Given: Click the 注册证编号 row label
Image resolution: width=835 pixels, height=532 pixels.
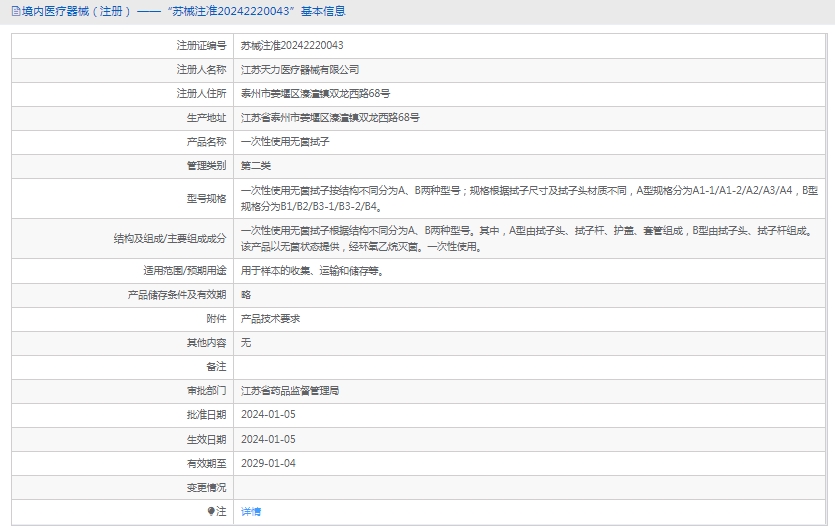Looking at the screenshot, I should point(201,46).
